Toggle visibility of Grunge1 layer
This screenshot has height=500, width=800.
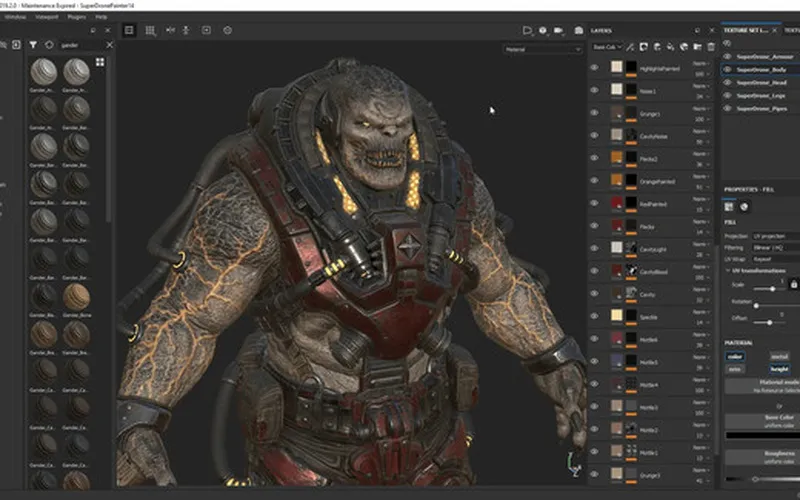click(595, 114)
